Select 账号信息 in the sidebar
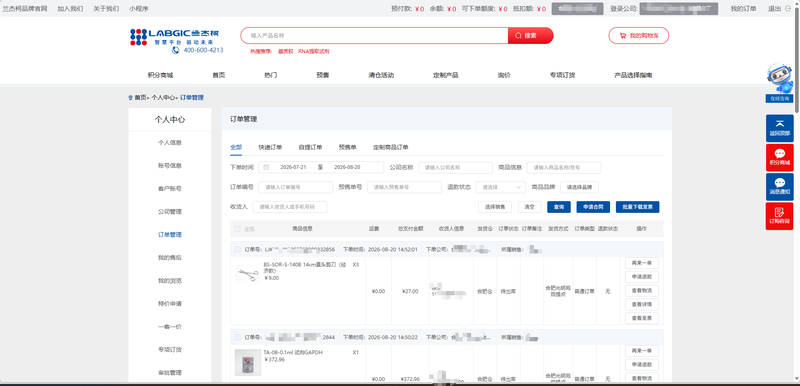The width and height of the screenshot is (800, 386). pyautogui.click(x=170, y=166)
